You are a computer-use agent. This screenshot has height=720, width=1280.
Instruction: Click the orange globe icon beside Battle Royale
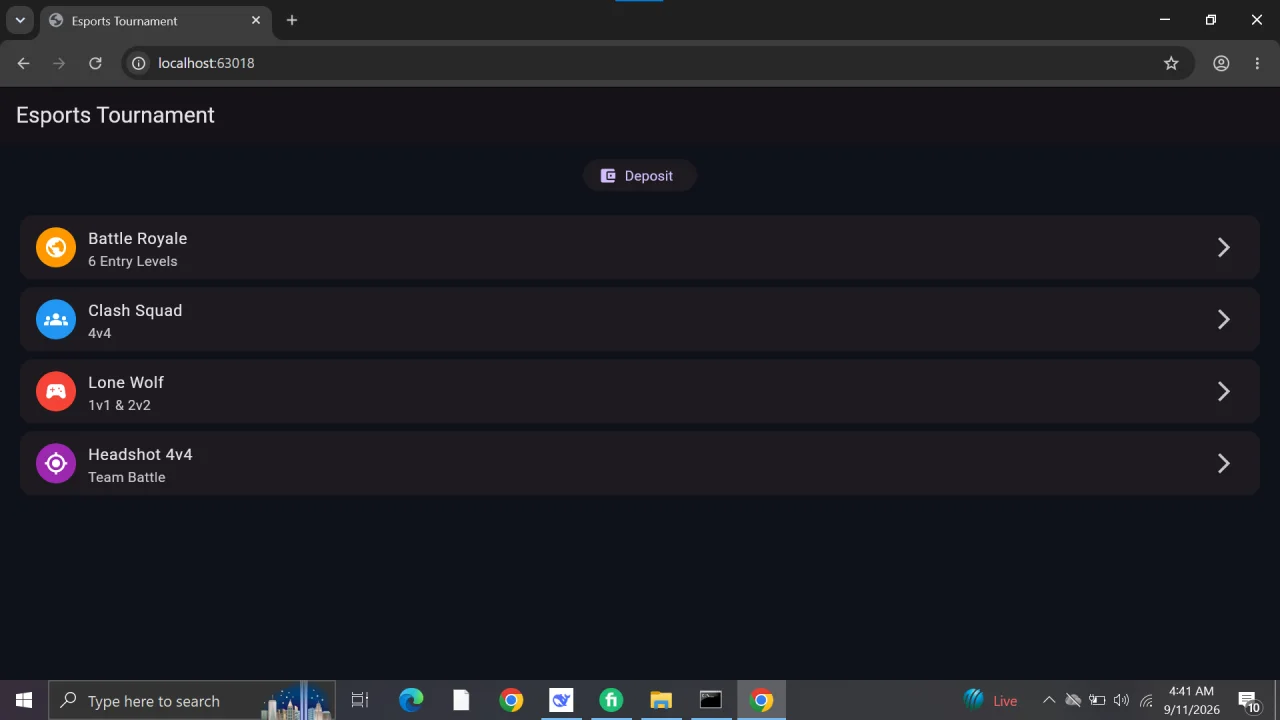coord(56,247)
